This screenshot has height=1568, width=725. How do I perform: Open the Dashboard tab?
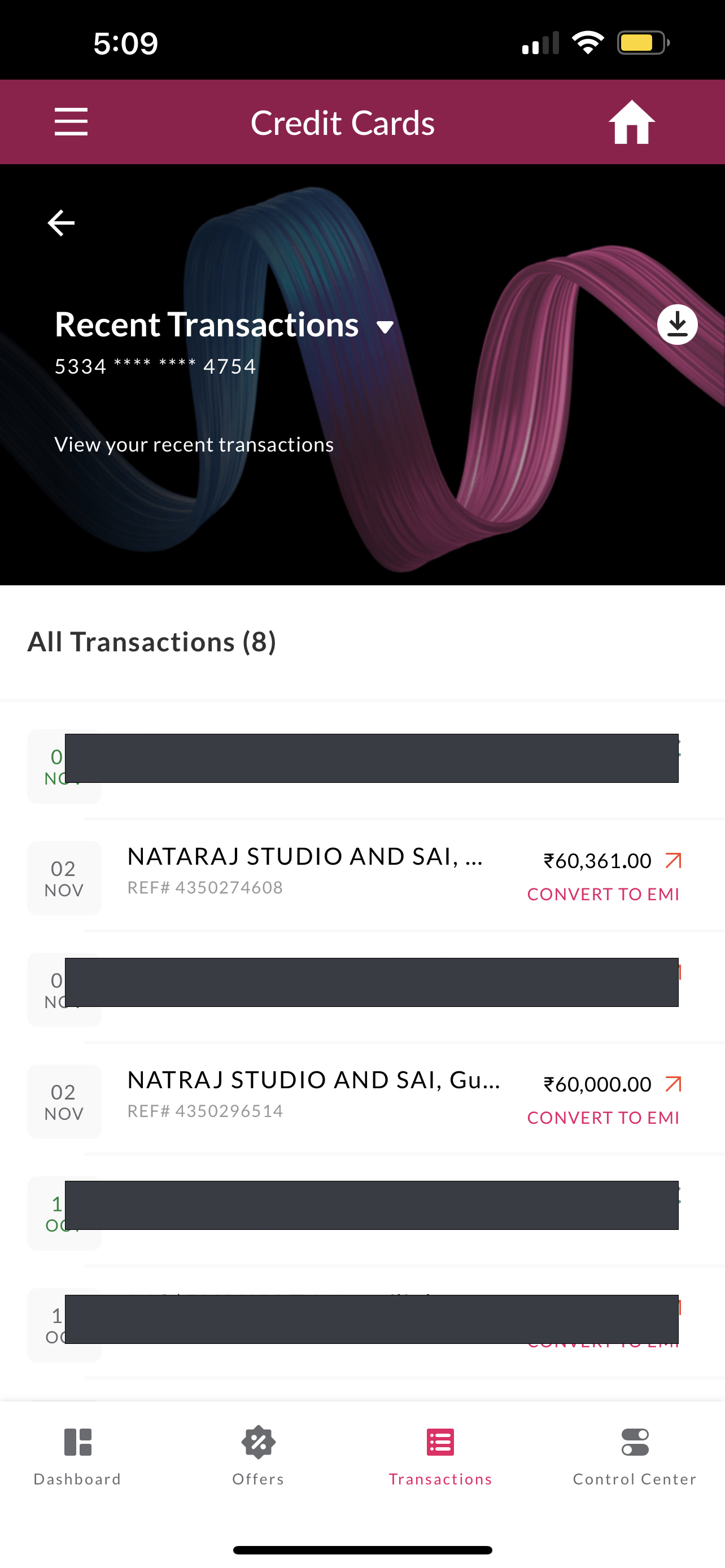[x=77, y=1456]
